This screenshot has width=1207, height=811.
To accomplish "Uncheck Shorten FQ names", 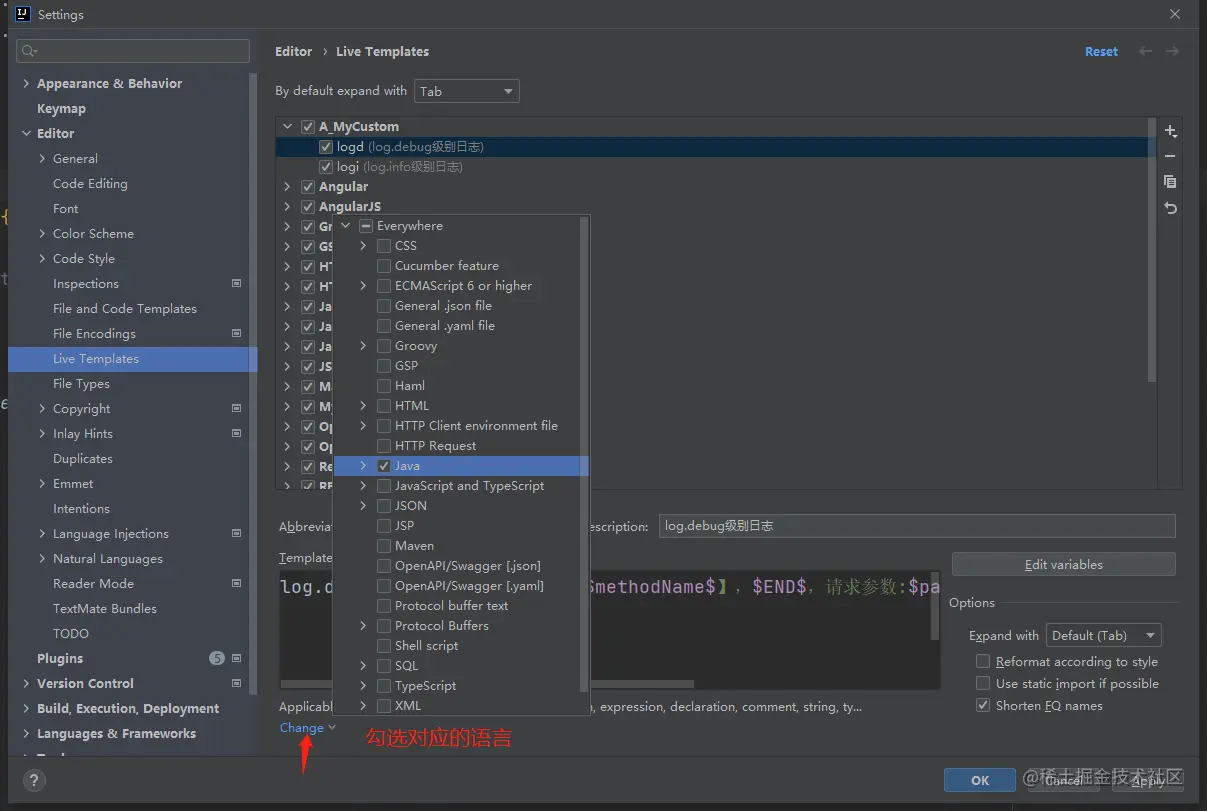I will coord(983,706).
